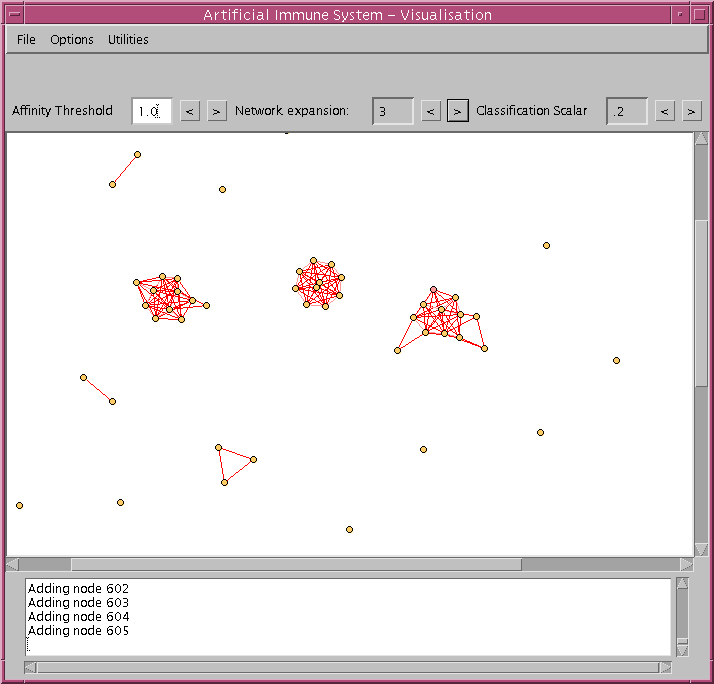Open the Utilities menu

128,40
